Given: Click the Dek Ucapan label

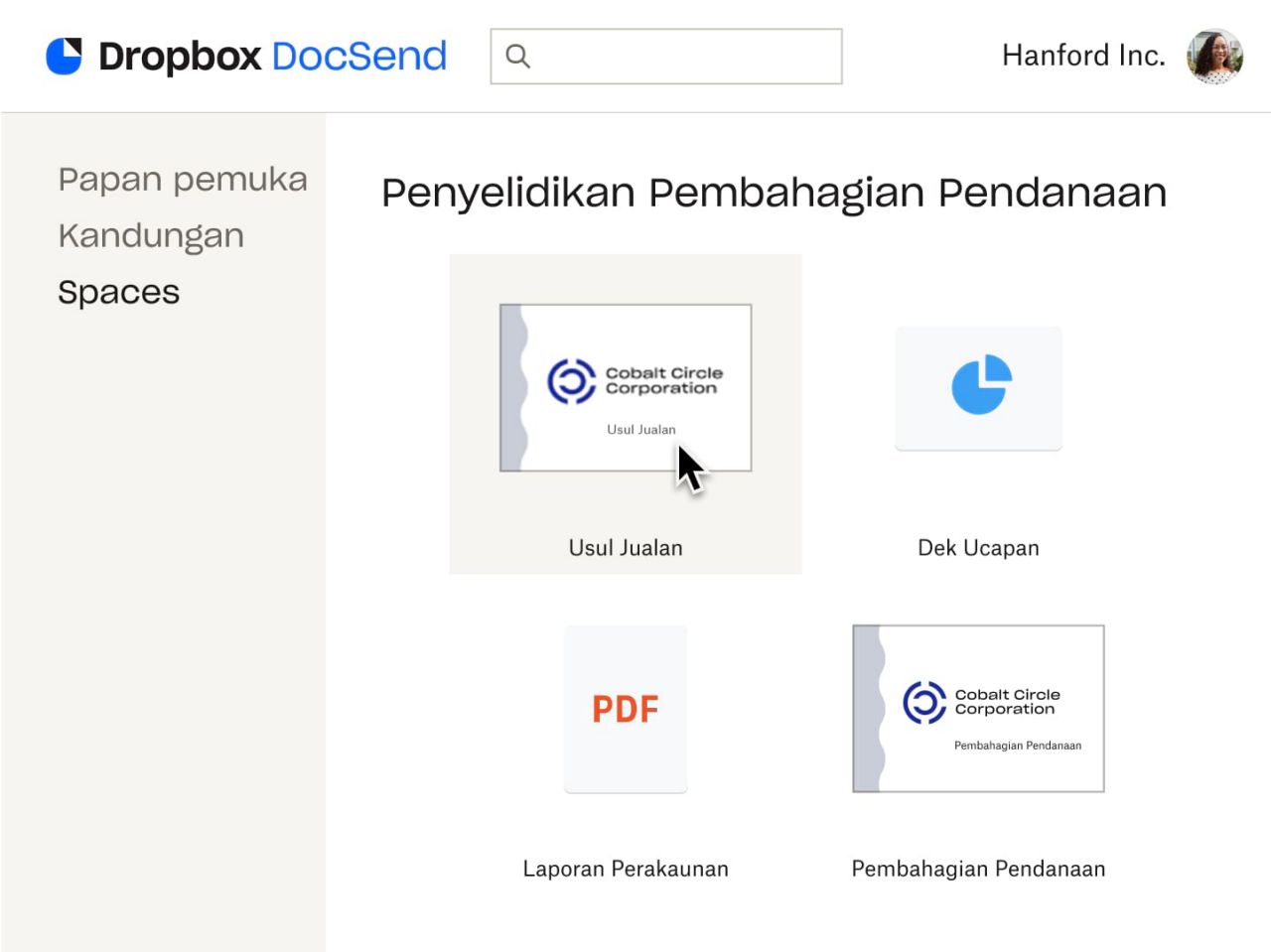Looking at the screenshot, I should pyautogui.click(x=978, y=547).
